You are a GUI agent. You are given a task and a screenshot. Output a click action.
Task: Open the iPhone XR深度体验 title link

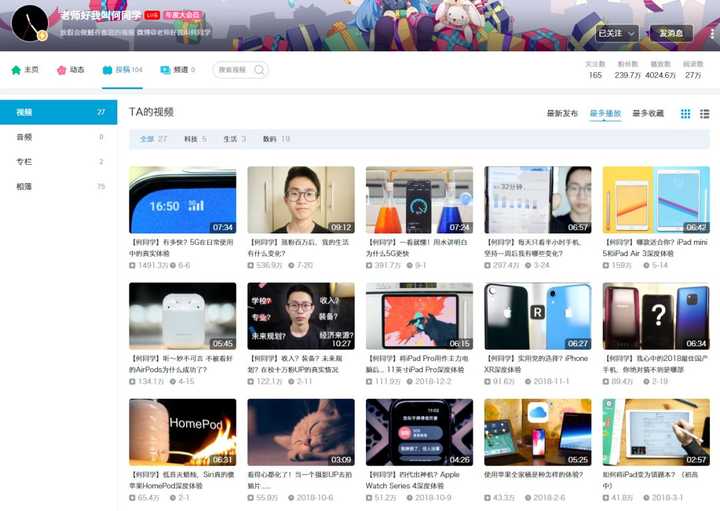[536, 364]
